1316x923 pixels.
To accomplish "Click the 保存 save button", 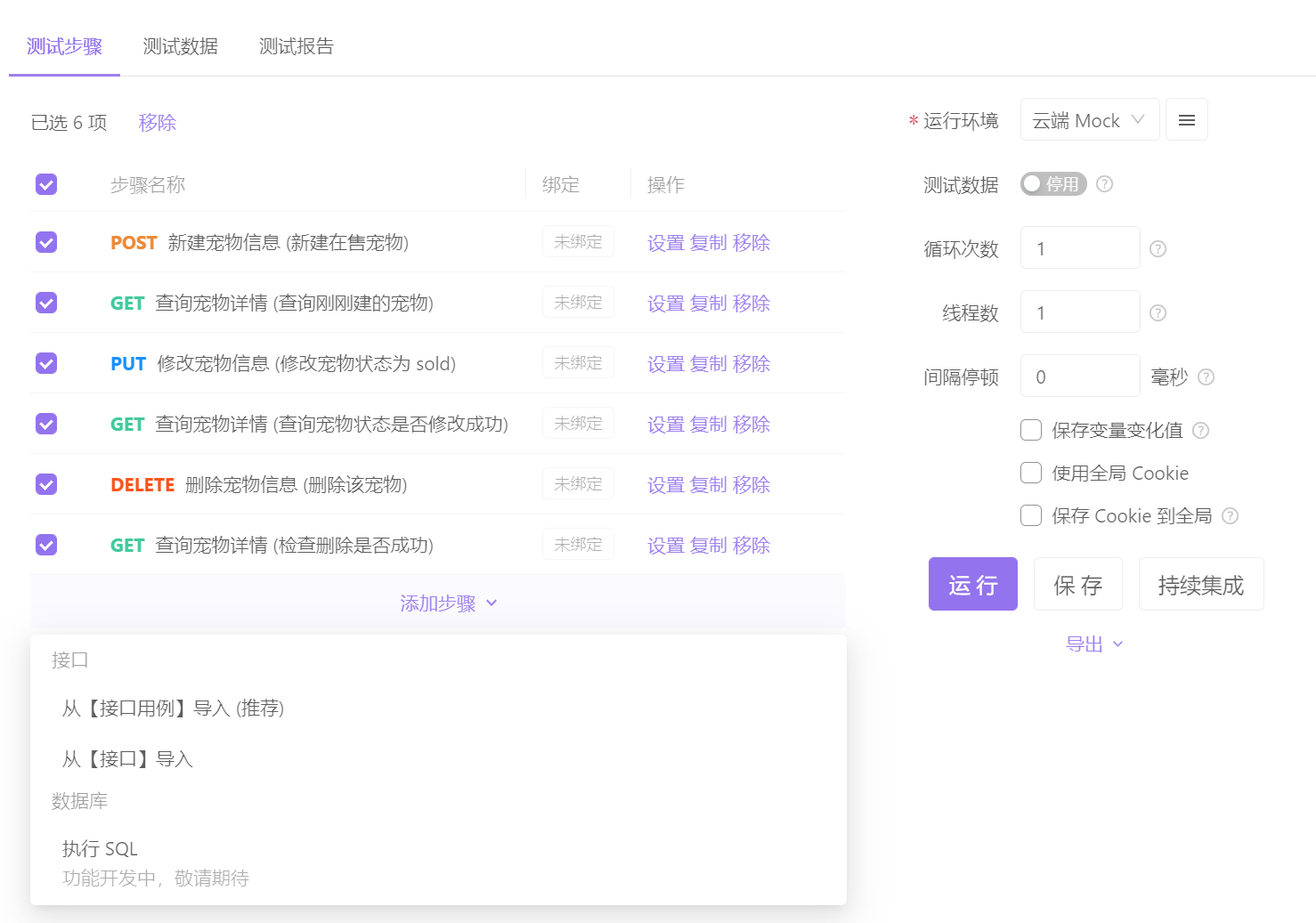I will 1078,585.
